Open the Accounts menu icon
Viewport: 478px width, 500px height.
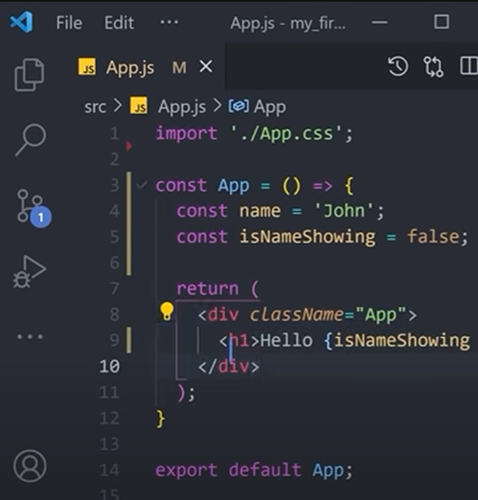(30, 466)
